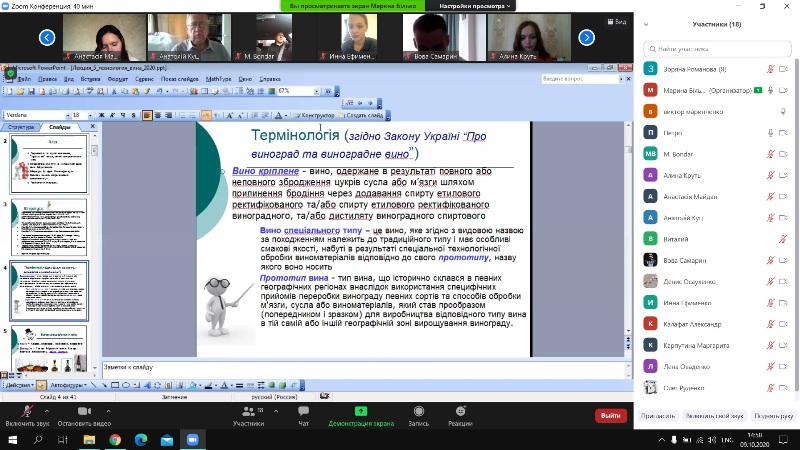800x450 pixels.
Task: Open Zoom app on Windows taskbar
Action: click(x=192, y=439)
